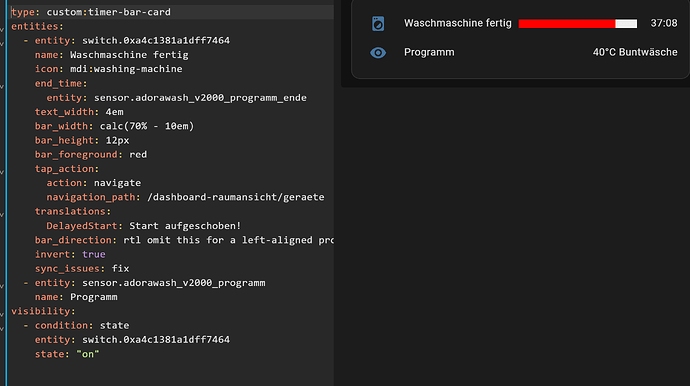Click the red timer progress bar
The height and width of the screenshot is (386, 690).
pos(578,23)
